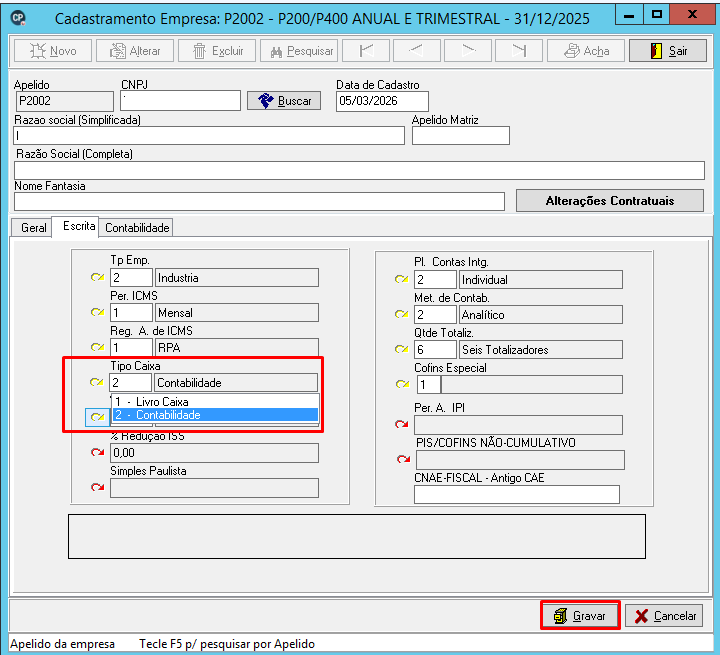Click 'Analítico' description box
Image resolution: width=720 pixels, height=655 pixels.
click(x=541, y=315)
